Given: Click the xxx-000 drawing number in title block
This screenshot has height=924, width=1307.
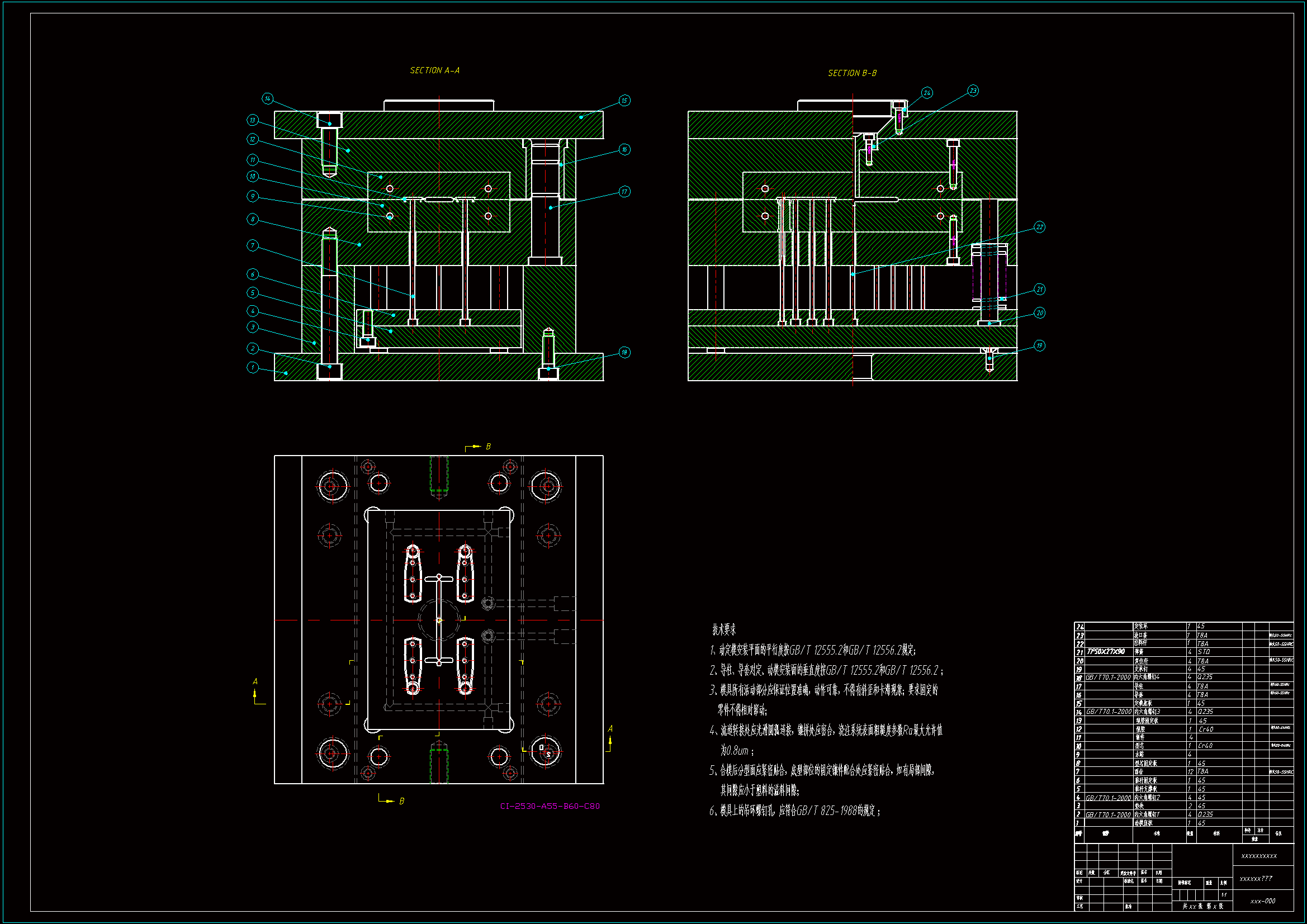Looking at the screenshot, I should click(x=1263, y=901).
